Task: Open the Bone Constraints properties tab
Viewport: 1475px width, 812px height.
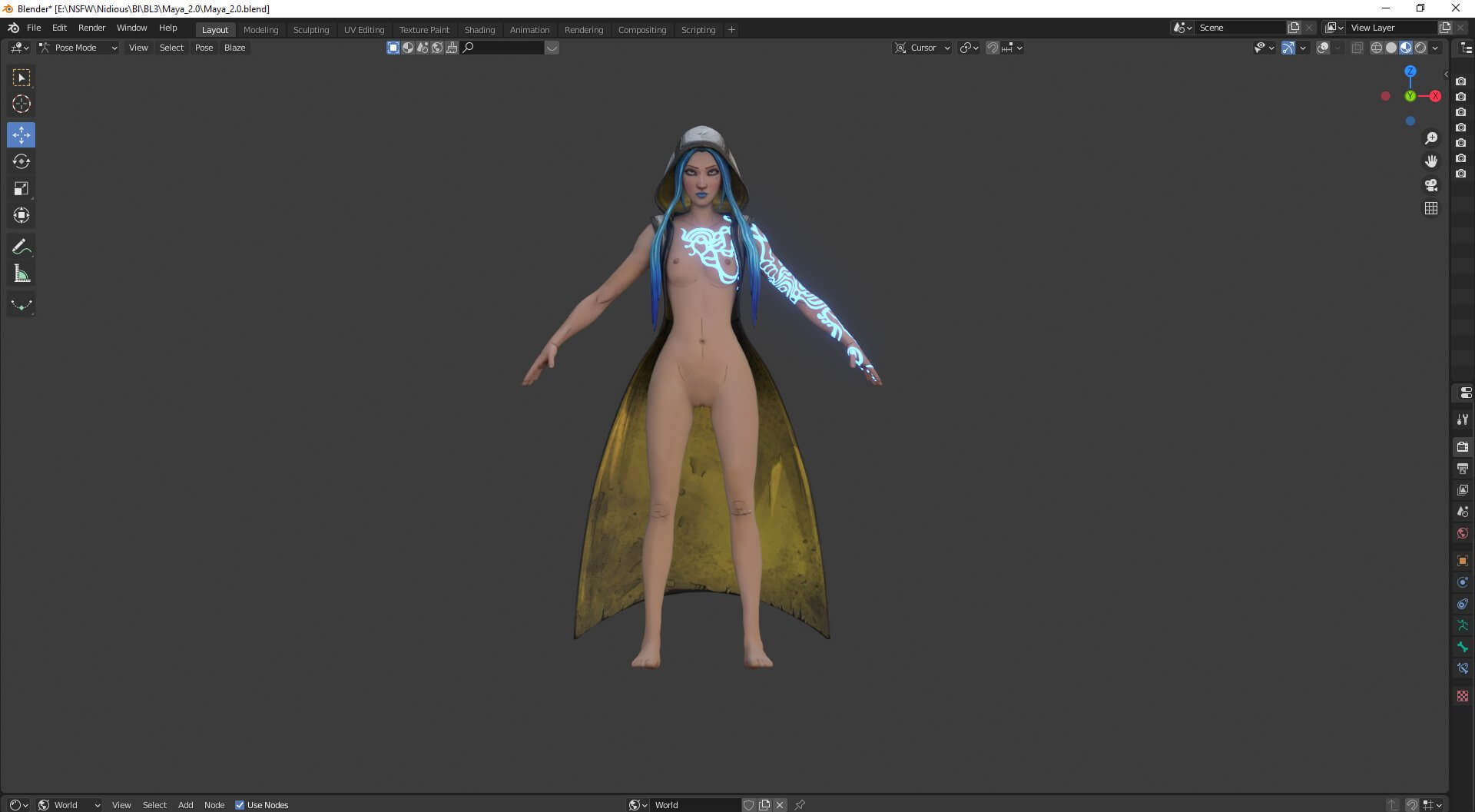Action: tap(1463, 668)
